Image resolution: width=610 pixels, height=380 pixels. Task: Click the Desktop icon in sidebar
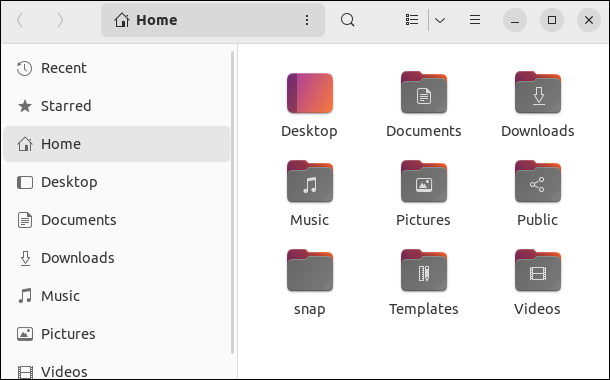click(25, 182)
